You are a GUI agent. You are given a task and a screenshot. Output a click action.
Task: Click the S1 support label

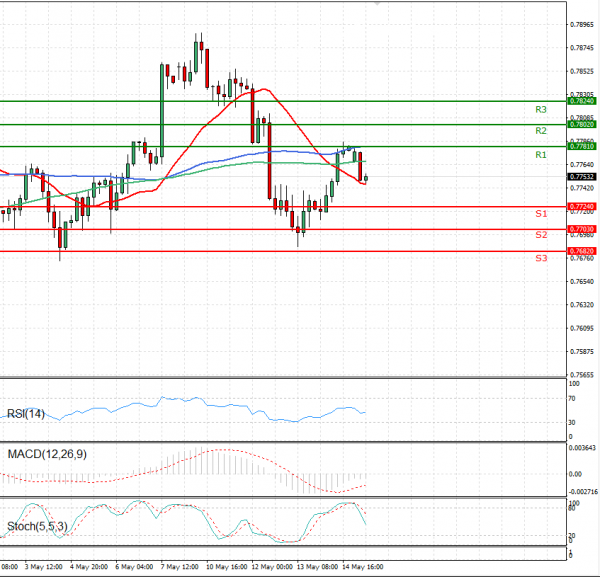click(x=541, y=214)
